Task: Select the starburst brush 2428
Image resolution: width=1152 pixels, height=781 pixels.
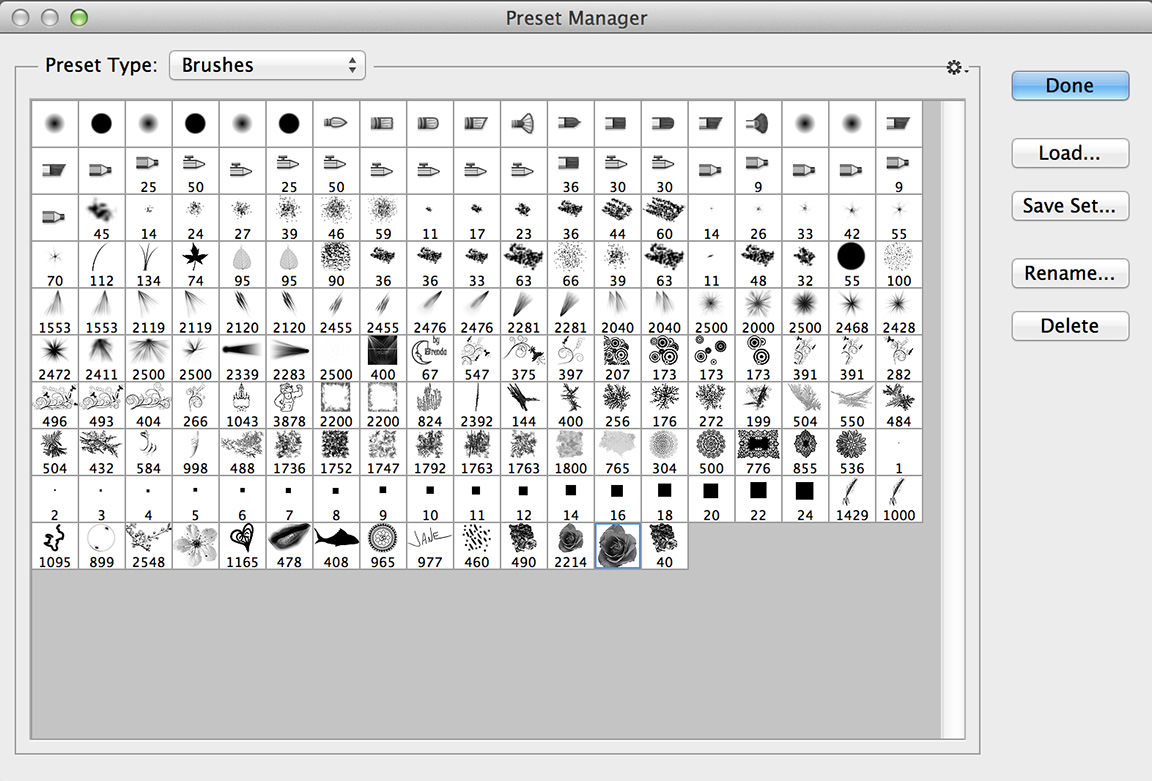Action: click(x=899, y=312)
